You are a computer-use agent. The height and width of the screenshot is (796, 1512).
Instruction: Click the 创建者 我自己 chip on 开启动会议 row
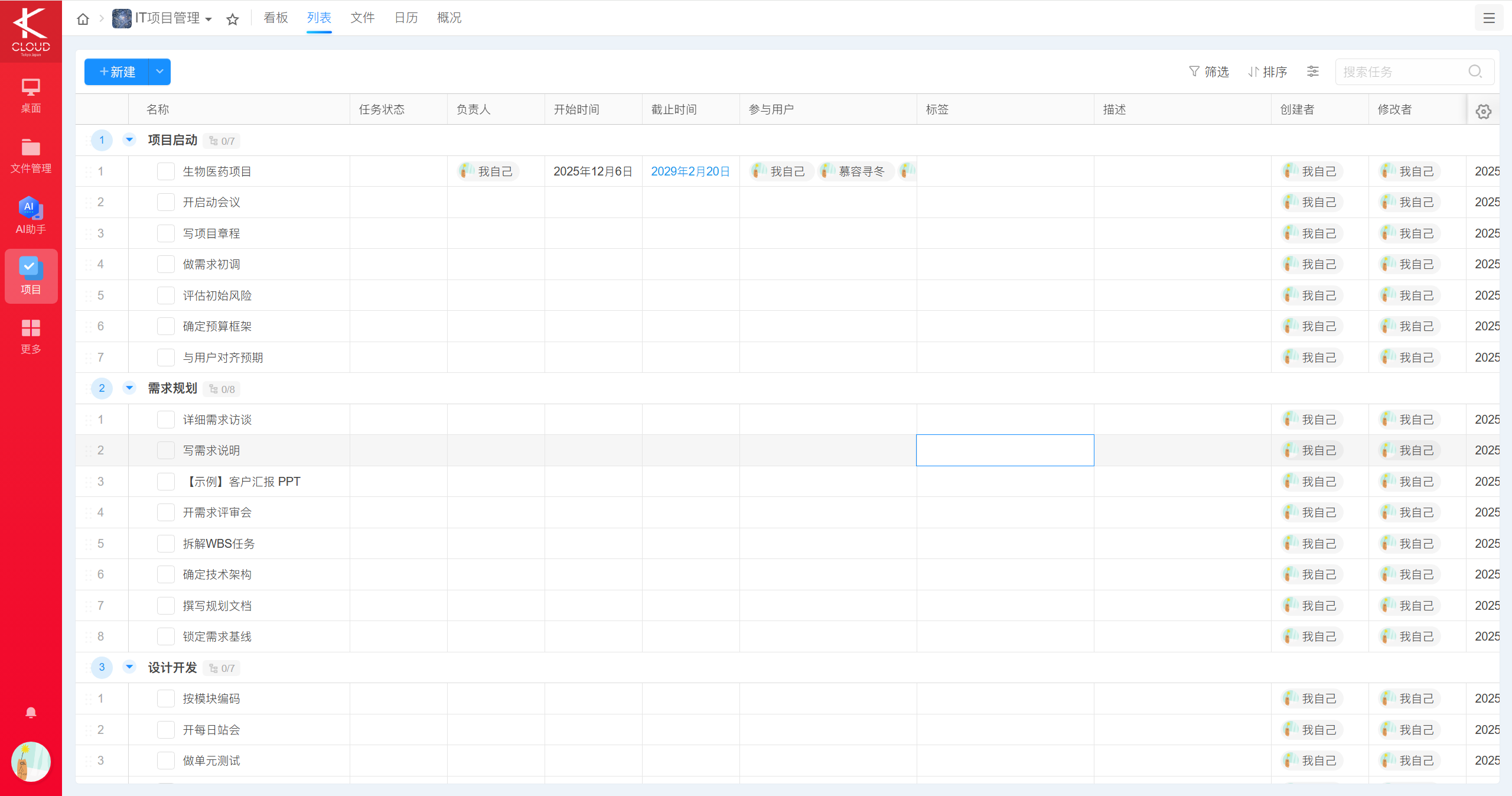pyautogui.click(x=1312, y=202)
